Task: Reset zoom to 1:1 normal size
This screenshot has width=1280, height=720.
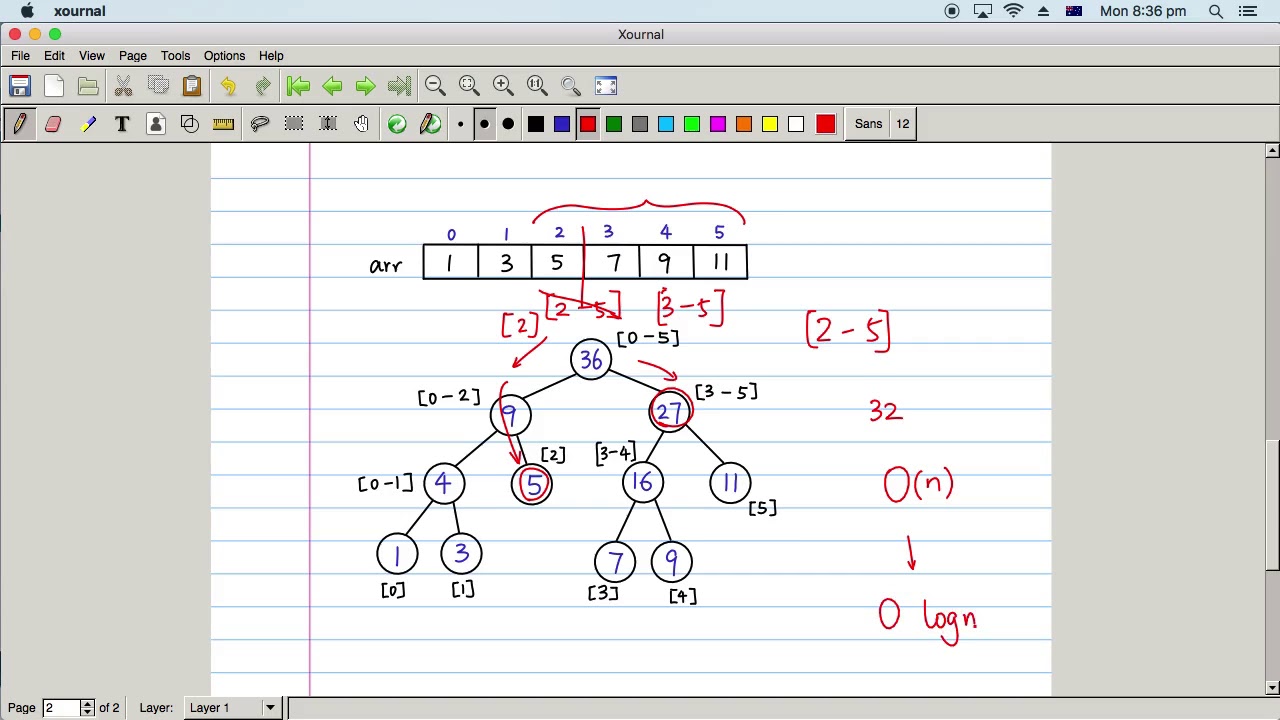Action: [x=537, y=86]
